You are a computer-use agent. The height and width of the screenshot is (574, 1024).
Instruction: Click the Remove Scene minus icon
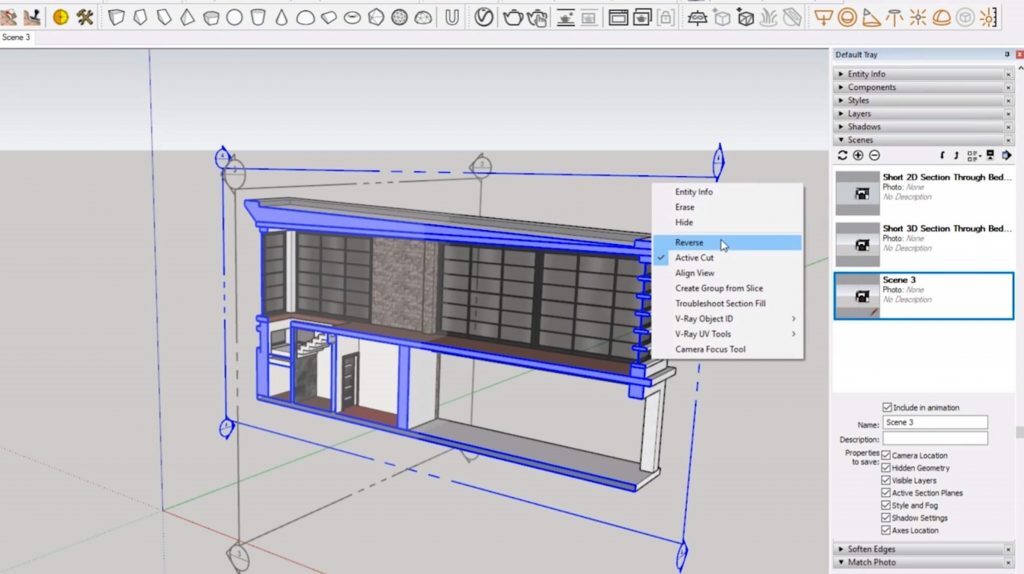coord(874,155)
